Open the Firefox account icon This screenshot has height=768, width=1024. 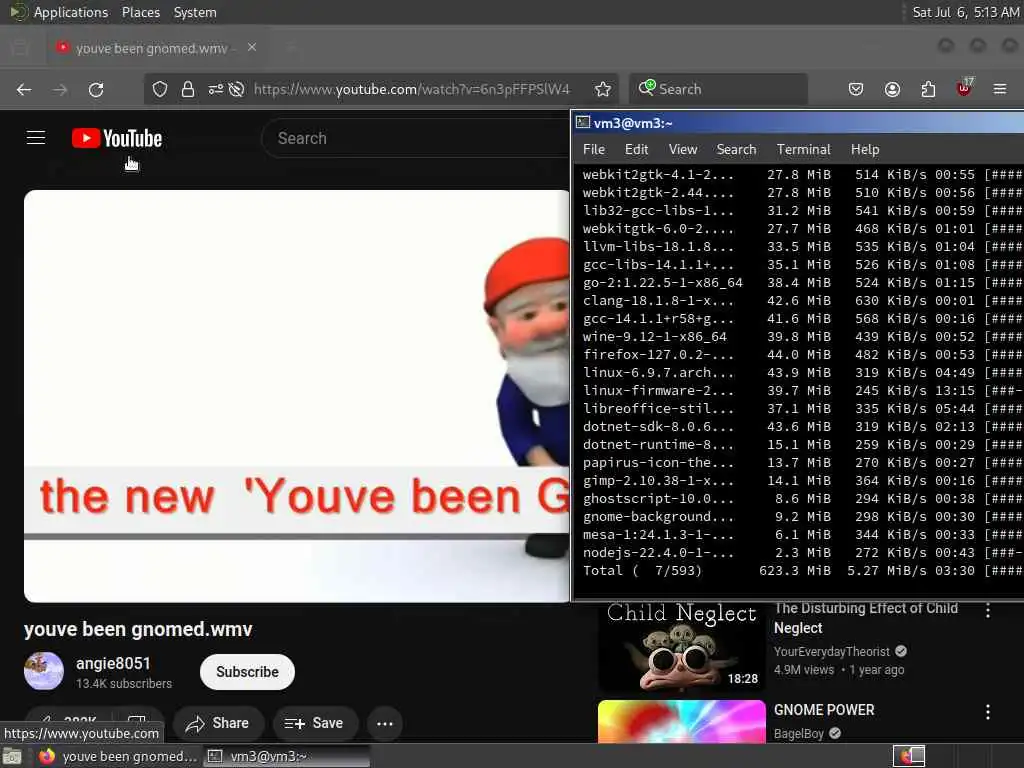click(x=892, y=89)
